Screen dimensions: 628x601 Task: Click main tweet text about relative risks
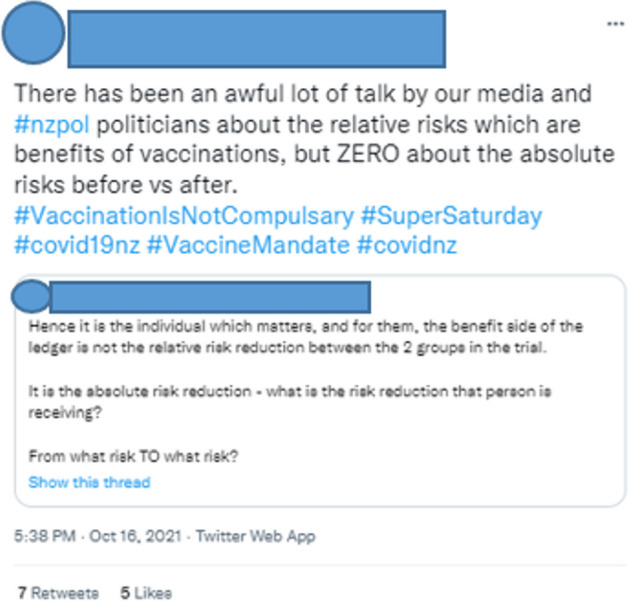(x=314, y=139)
